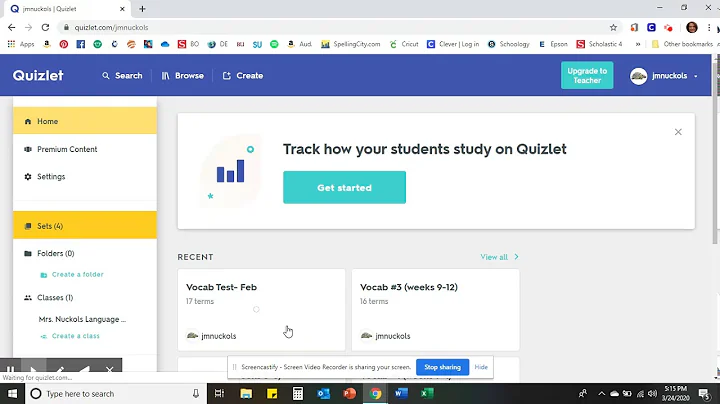Click the Screencastify extension icon
Viewport: 720px width, 404px height.
coord(668,28)
